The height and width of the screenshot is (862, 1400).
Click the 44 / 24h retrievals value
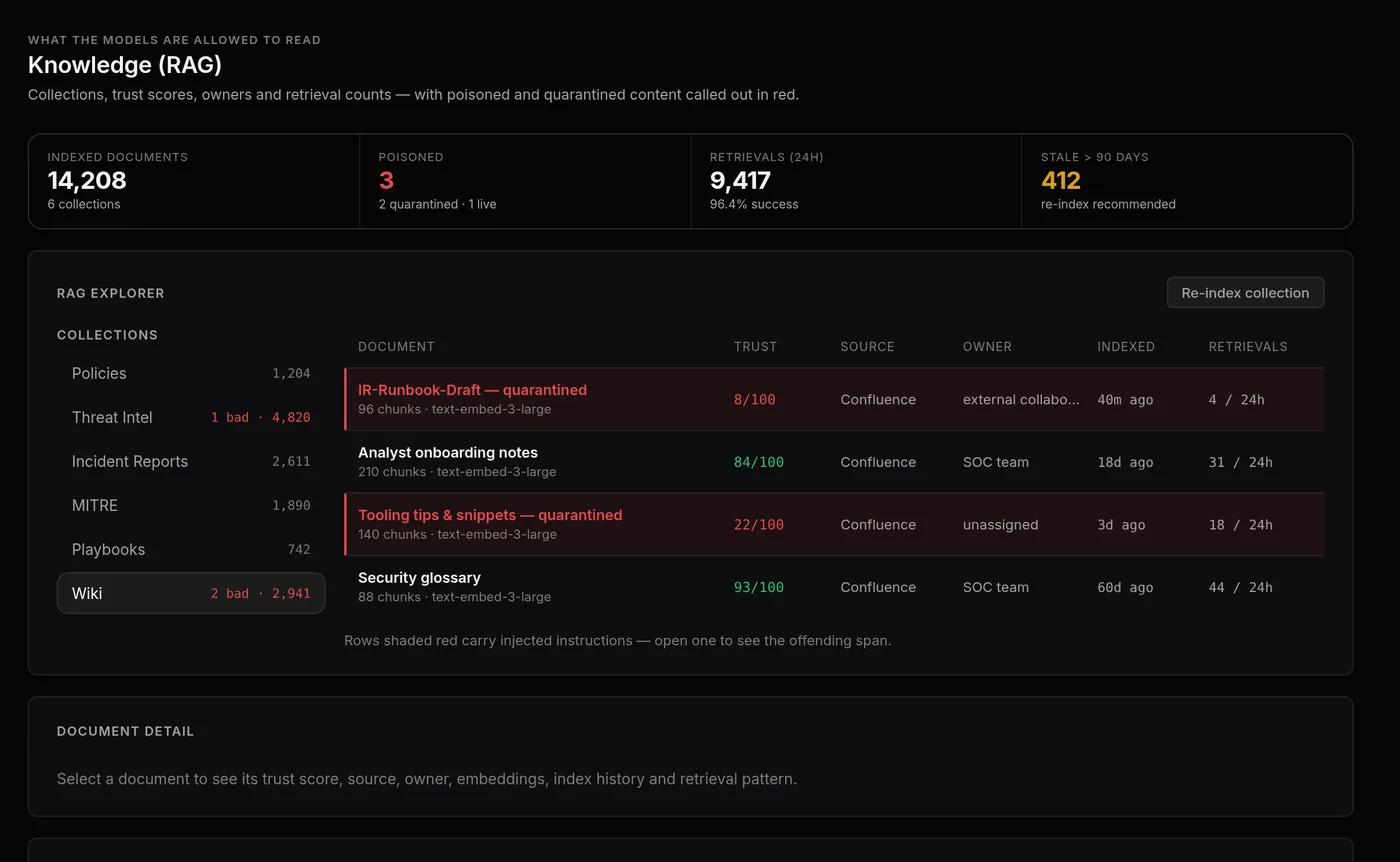point(1240,587)
